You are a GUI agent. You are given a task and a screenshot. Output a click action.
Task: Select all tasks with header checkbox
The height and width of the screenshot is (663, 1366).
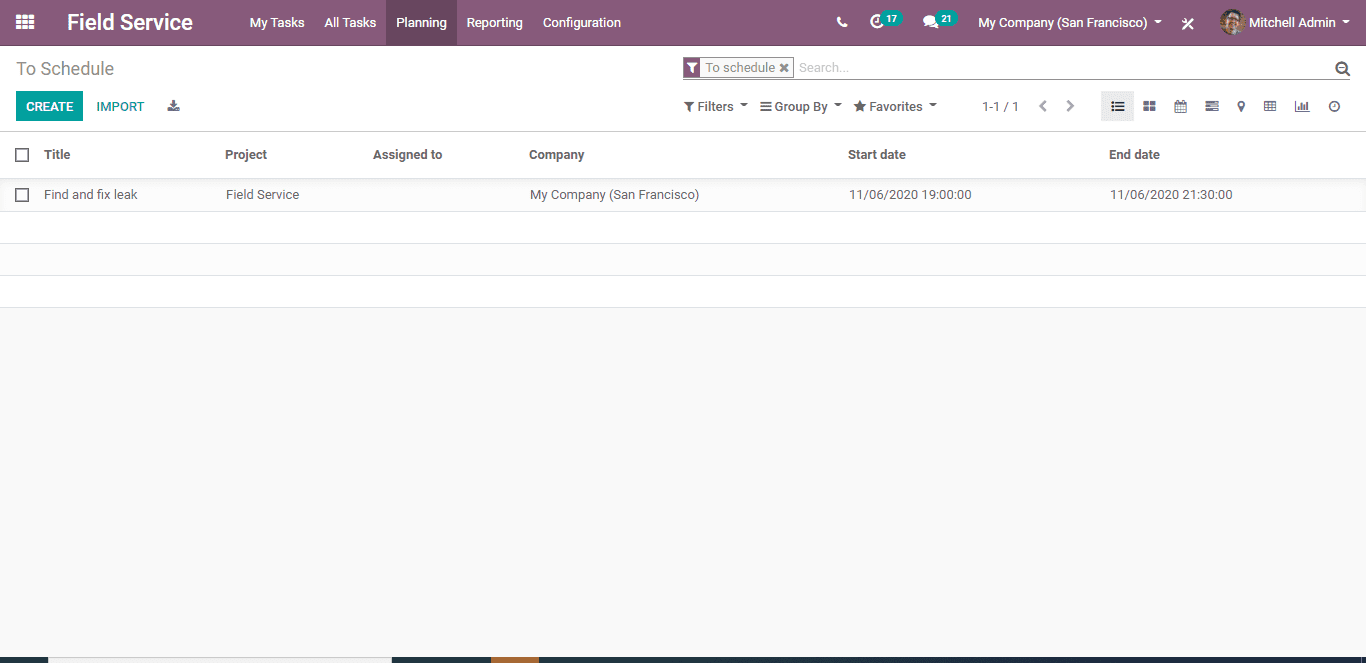point(22,155)
